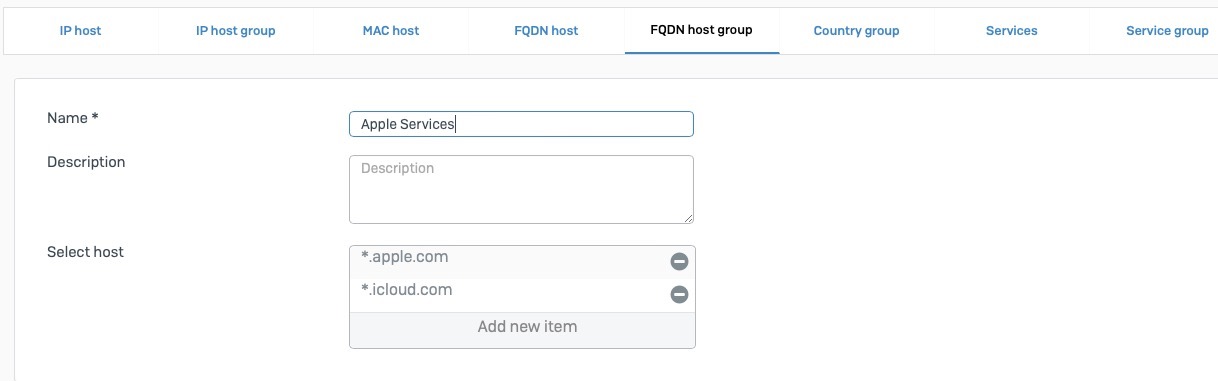Click into the Description text area
Viewport: 1218px width, 381px height.
pyautogui.click(x=521, y=189)
